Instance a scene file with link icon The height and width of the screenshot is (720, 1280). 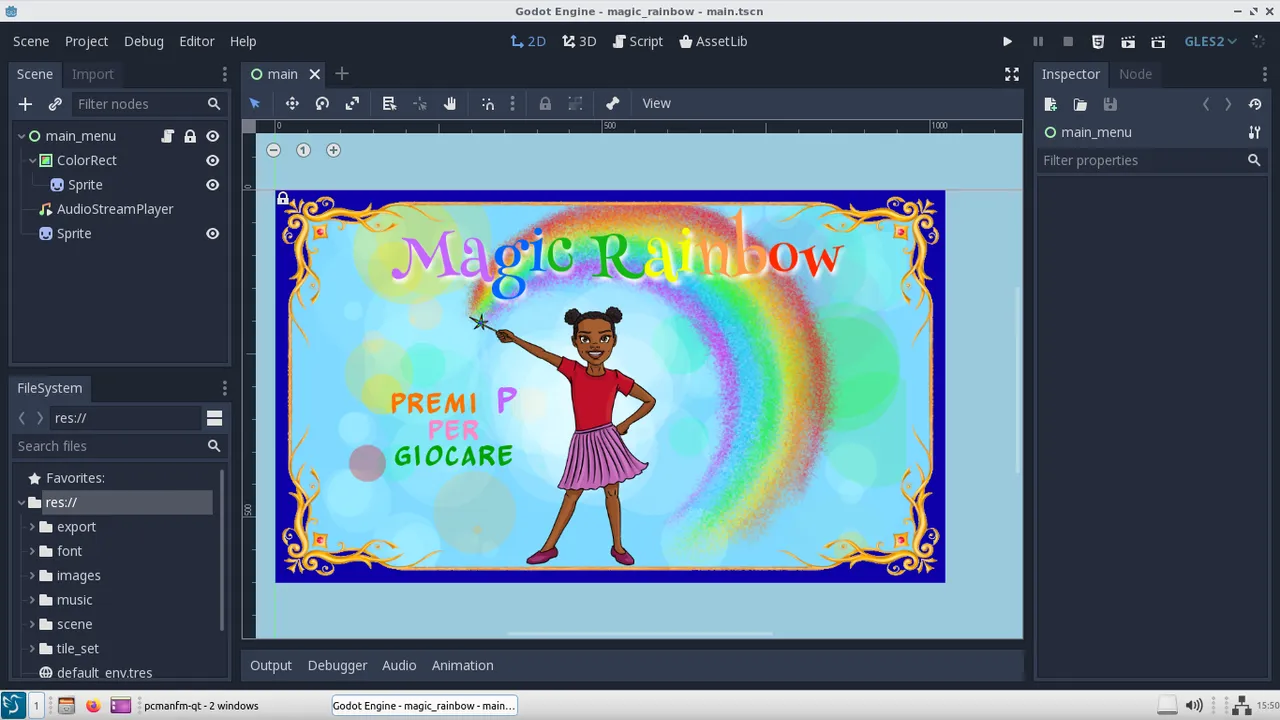(x=55, y=104)
